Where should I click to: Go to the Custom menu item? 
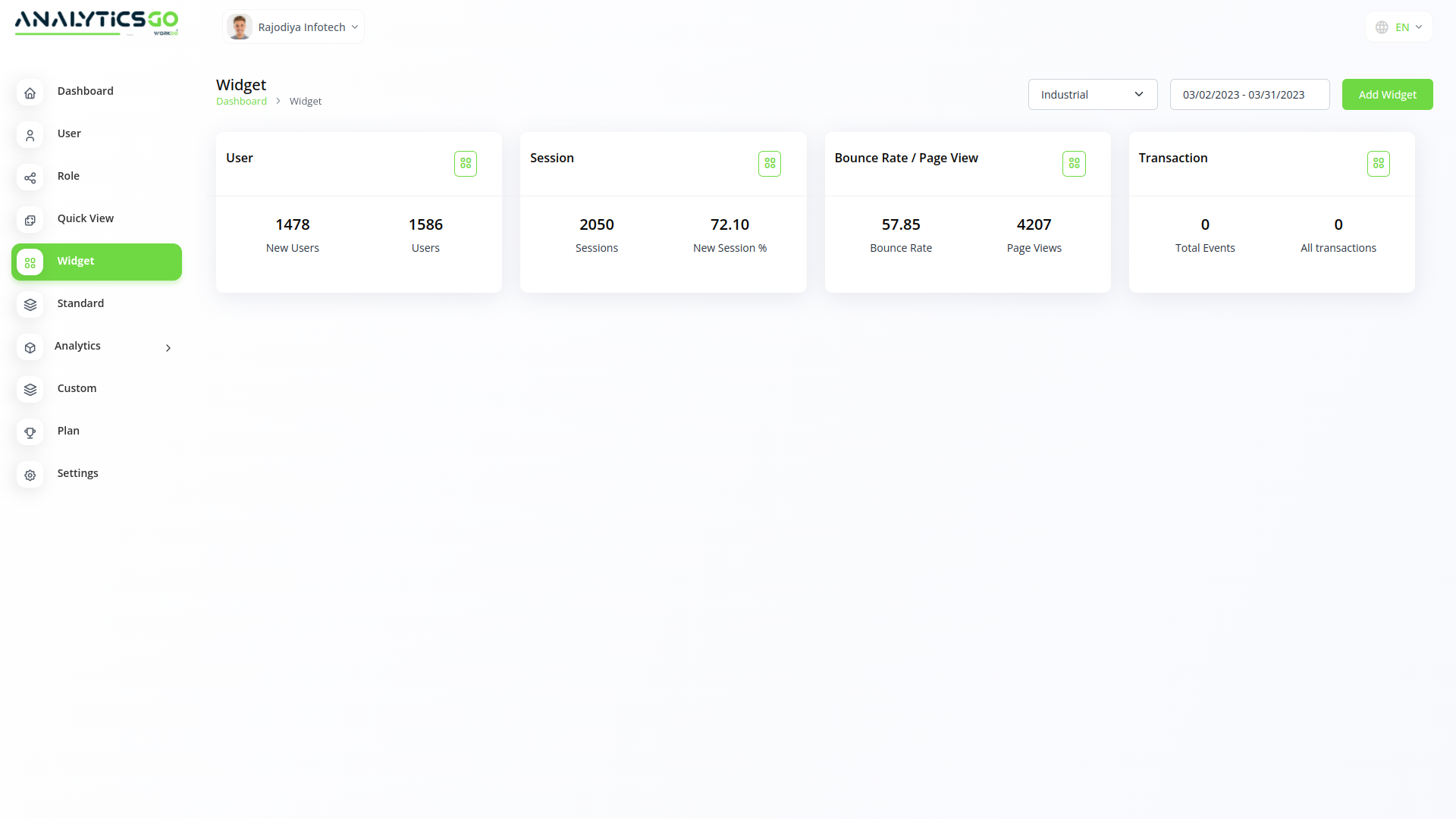pyautogui.click(x=77, y=388)
